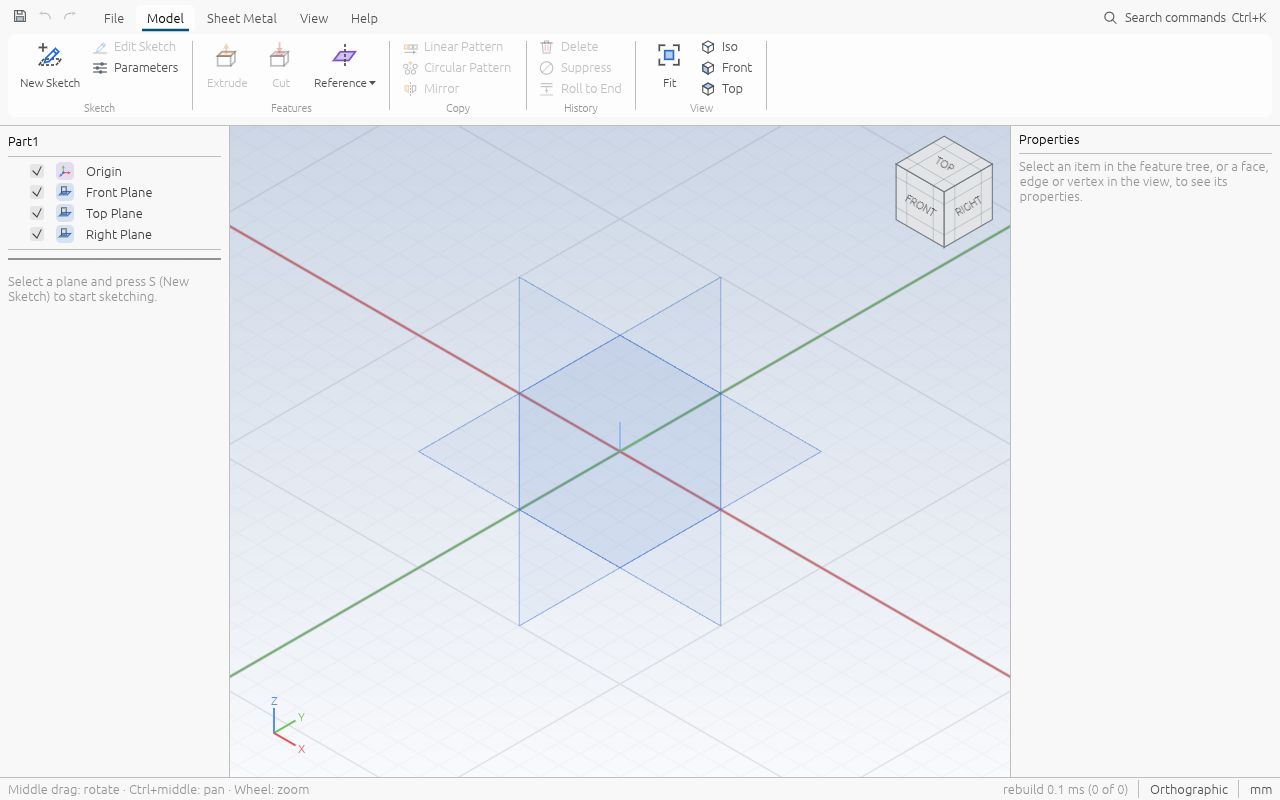Toggle Origin visibility checkbox
The image size is (1280, 800).
(x=37, y=171)
